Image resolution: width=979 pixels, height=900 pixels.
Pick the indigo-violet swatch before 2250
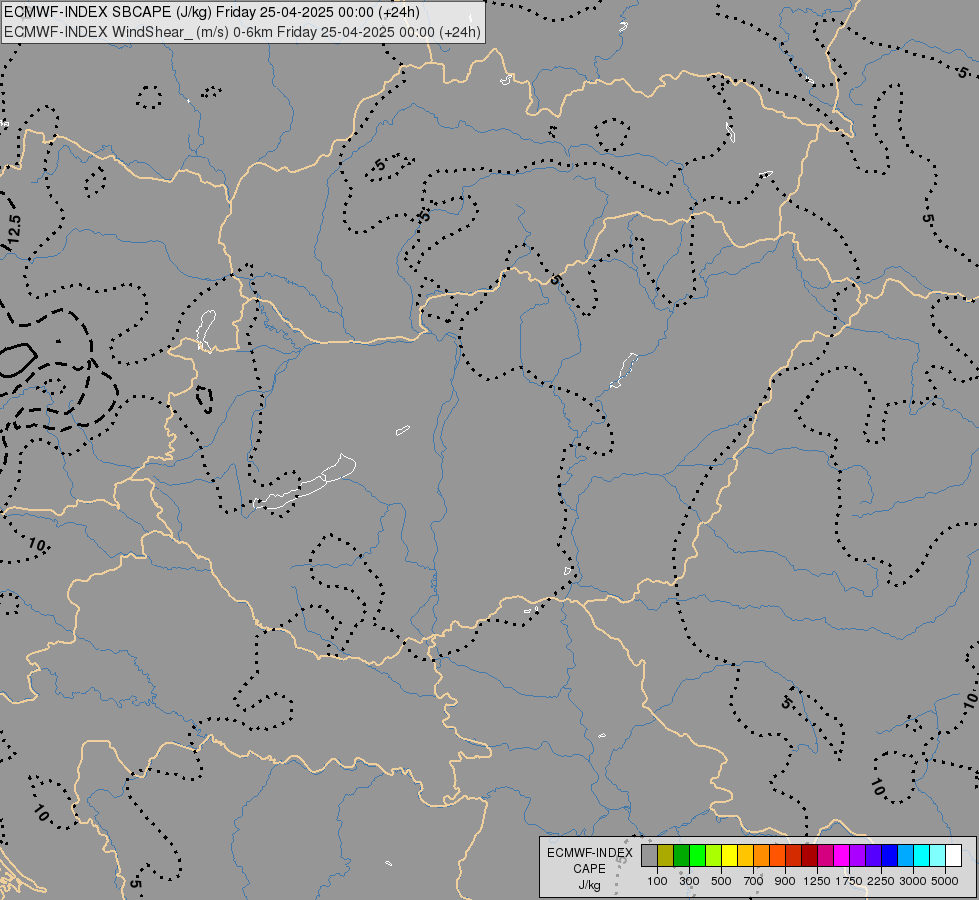click(x=873, y=856)
